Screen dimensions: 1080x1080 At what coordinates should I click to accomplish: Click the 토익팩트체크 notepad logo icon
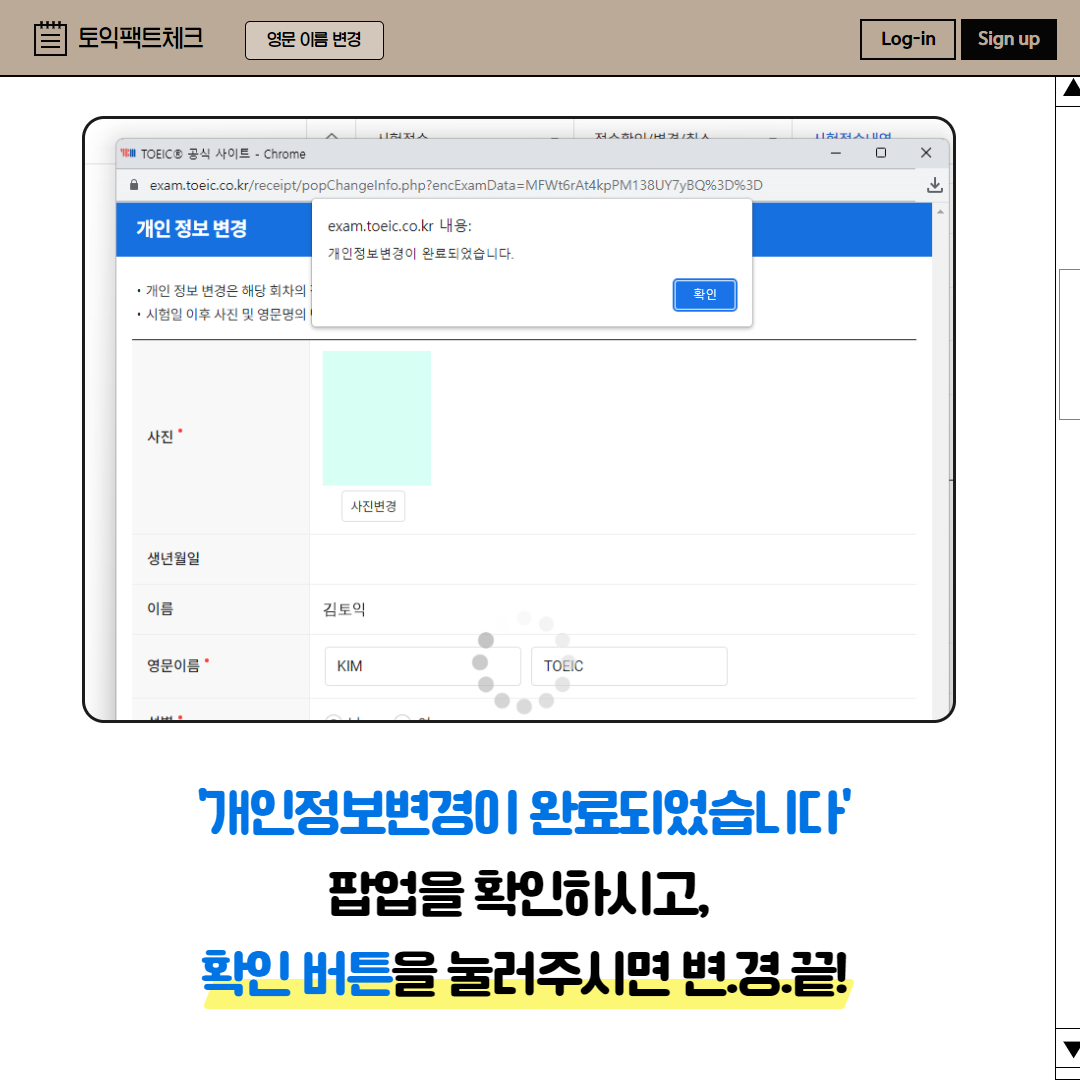pos(50,38)
